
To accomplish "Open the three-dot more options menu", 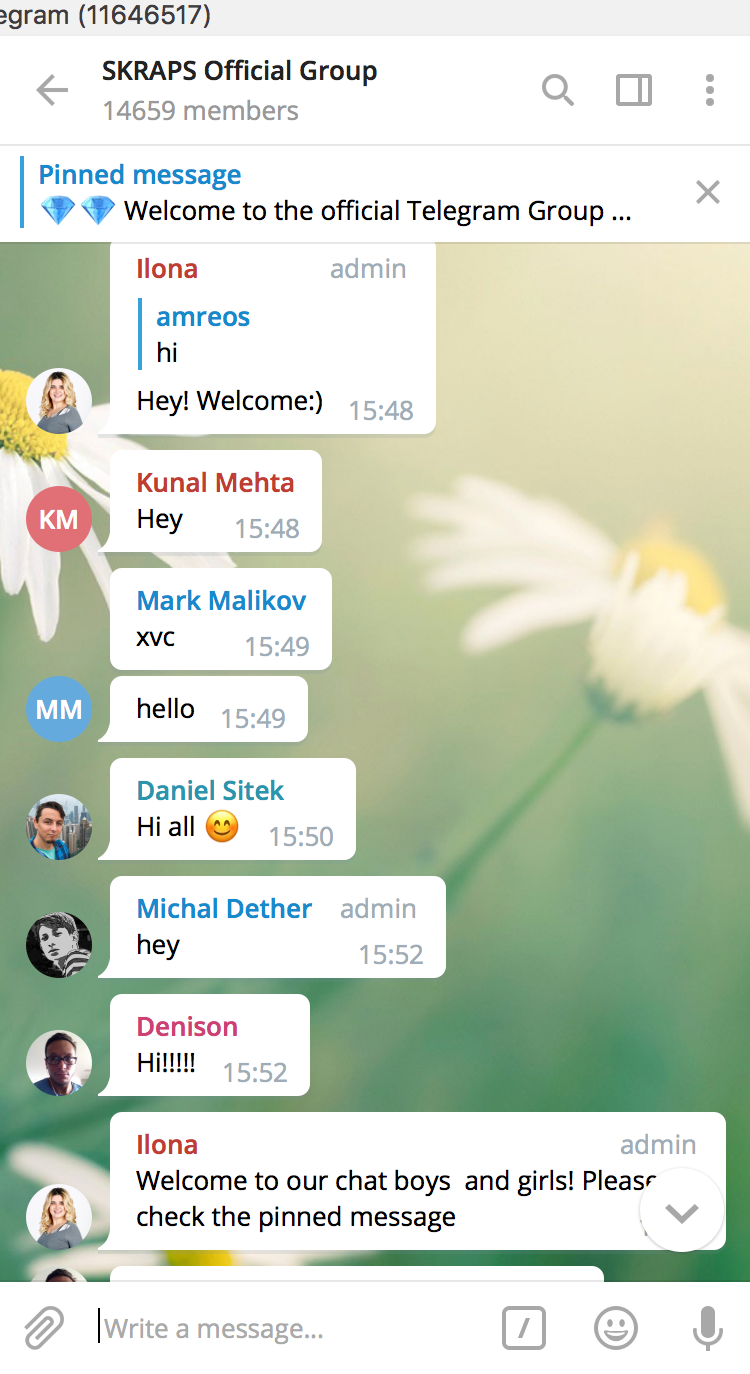I will point(709,90).
